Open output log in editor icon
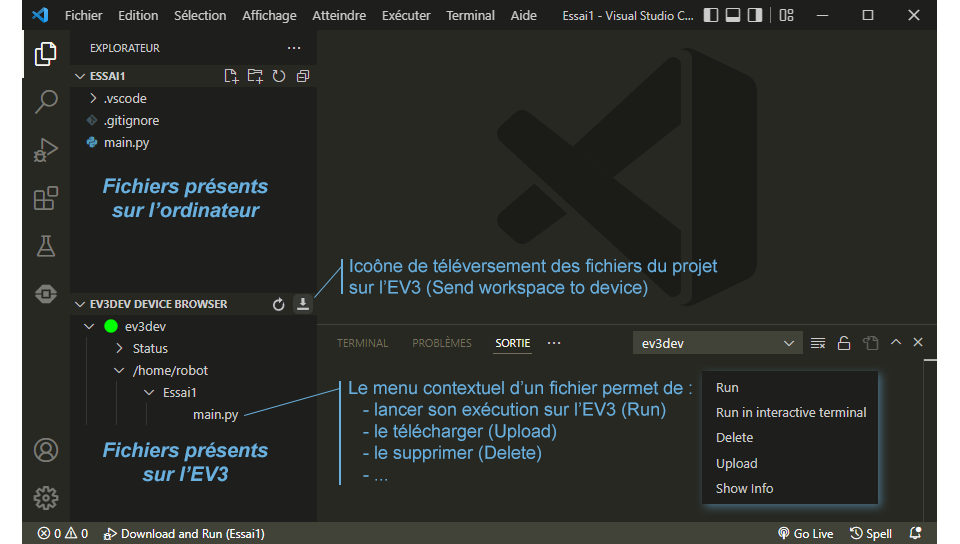This screenshot has height=544, width=960. pos(870,343)
